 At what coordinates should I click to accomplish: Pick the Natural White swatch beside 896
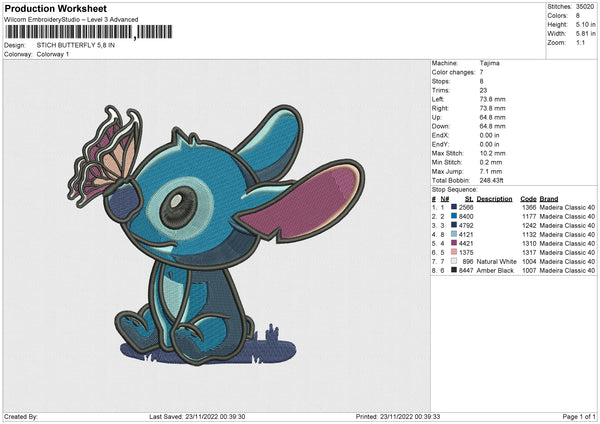pyautogui.click(x=454, y=261)
